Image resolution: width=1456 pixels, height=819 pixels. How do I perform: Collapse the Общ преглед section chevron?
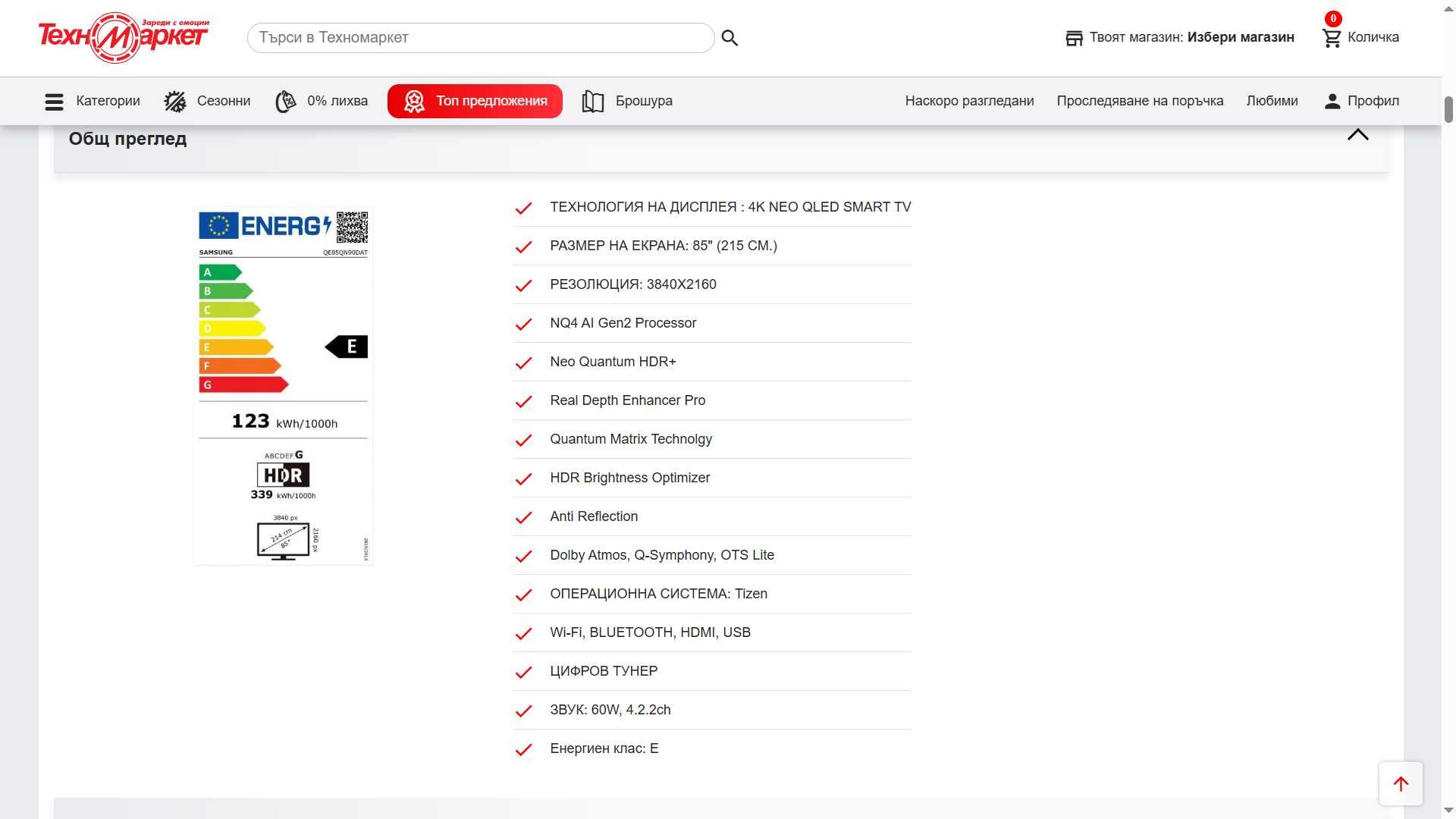1357,135
